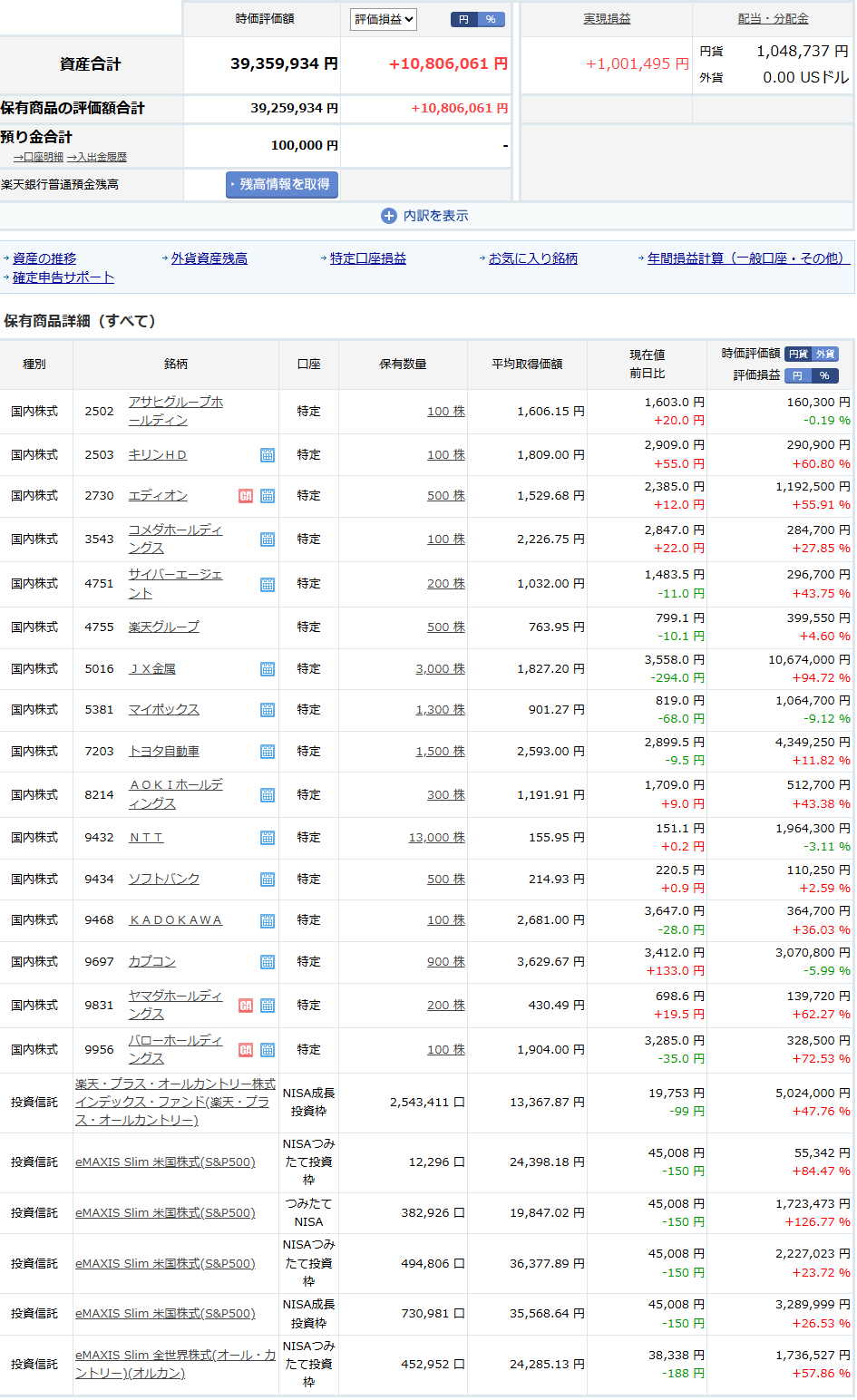Open the 外貨資産残高 link

pyautogui.click(x=209, y=258)
